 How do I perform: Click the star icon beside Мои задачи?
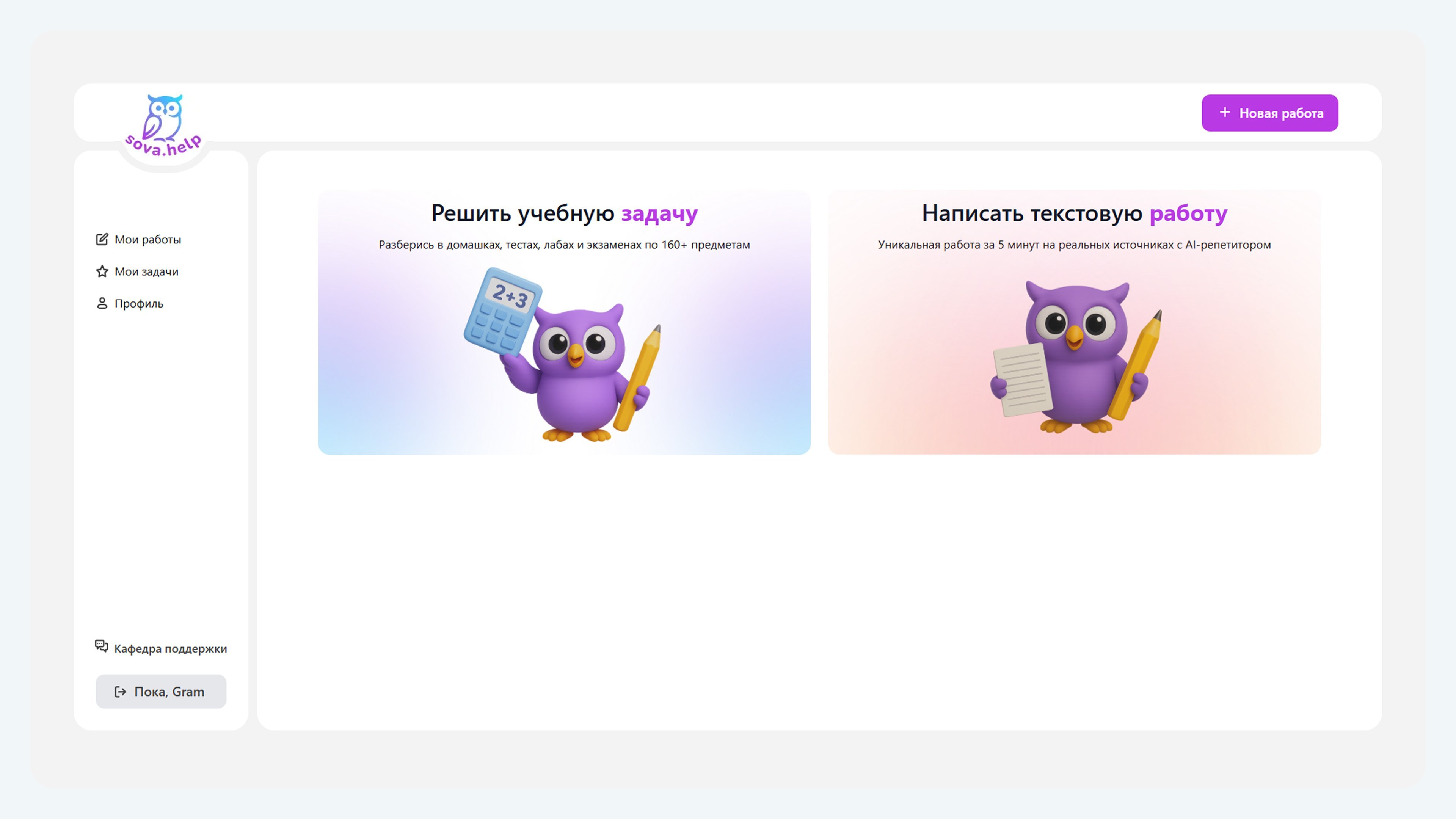(x=102, y=271)
